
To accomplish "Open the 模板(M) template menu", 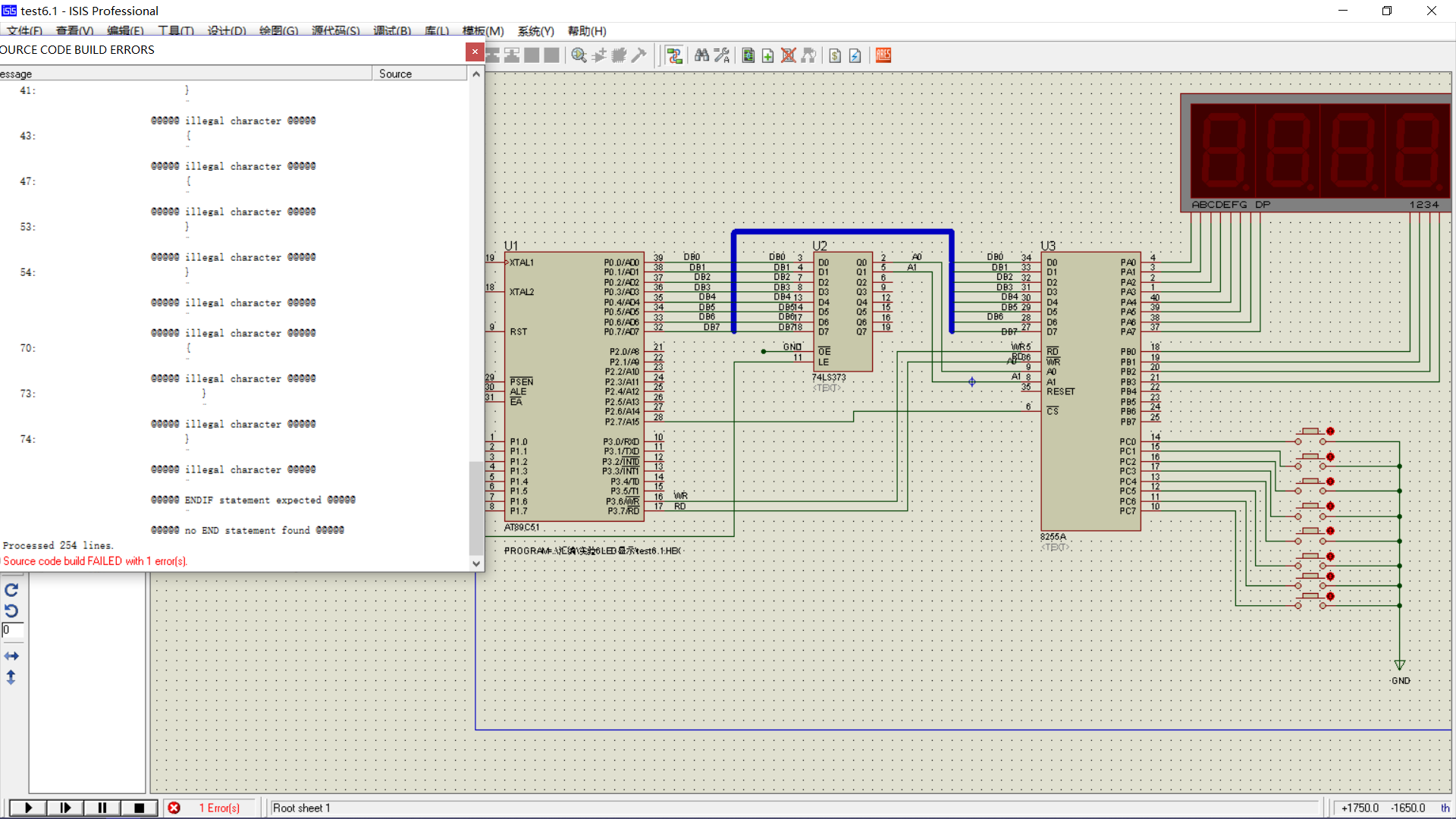I will coord(483,31).
